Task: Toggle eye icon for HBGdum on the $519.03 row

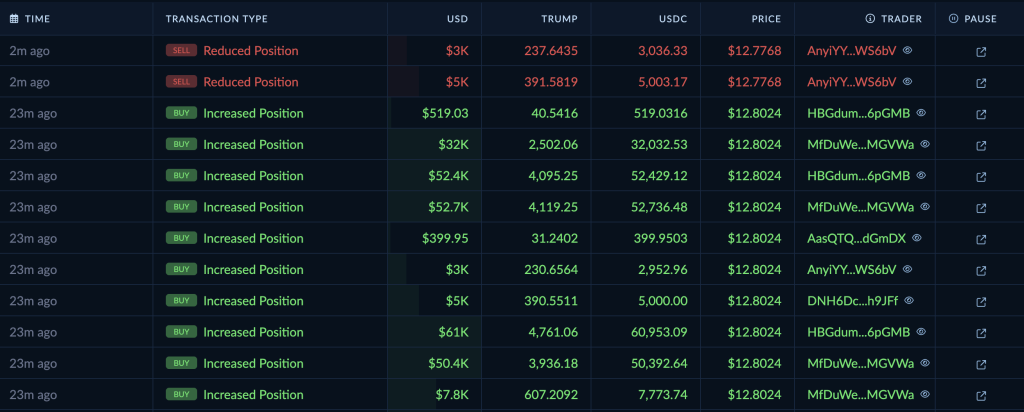Action: pyautogui.click(x=921, y=112)
